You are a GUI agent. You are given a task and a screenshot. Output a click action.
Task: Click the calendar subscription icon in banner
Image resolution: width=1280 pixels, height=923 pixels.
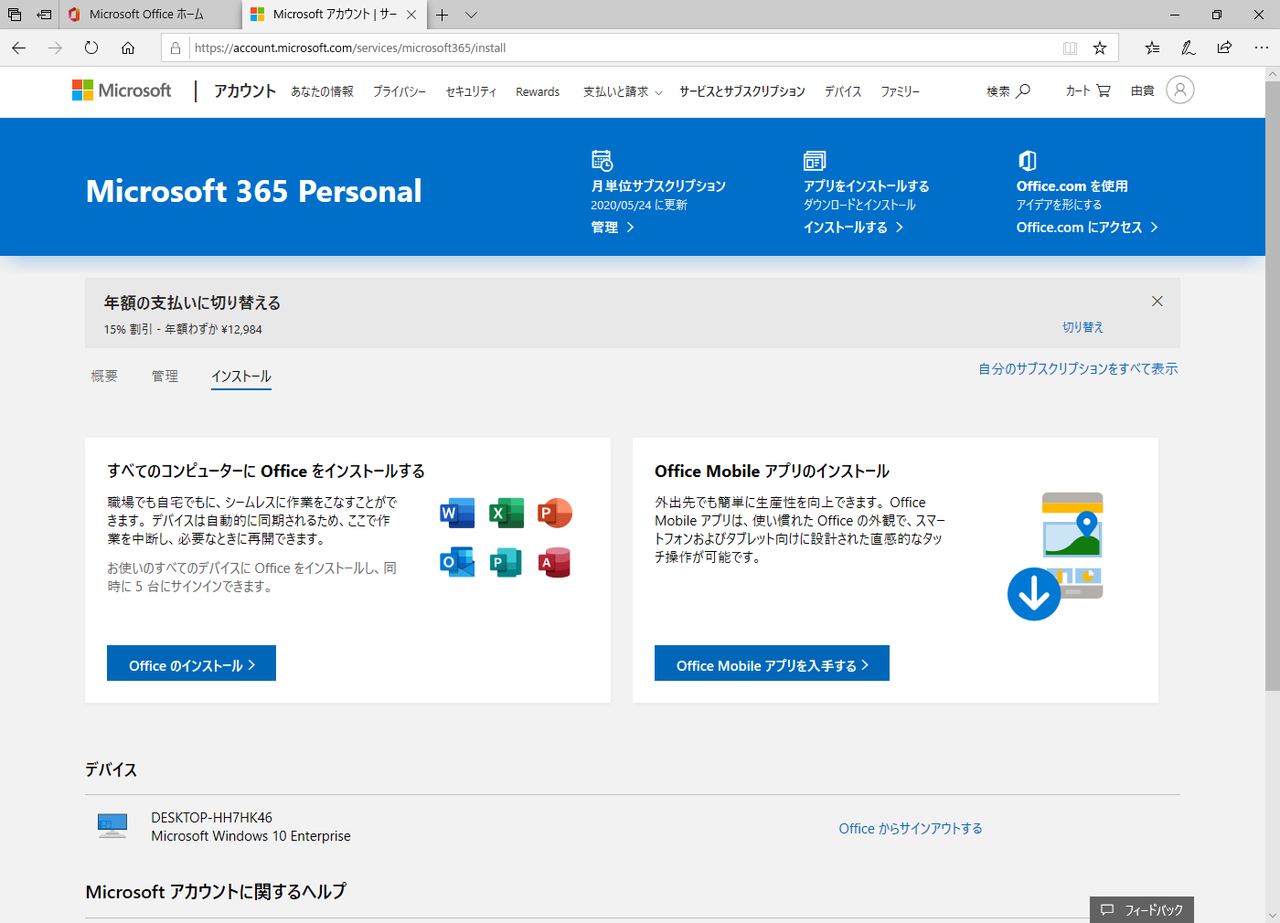602,160
